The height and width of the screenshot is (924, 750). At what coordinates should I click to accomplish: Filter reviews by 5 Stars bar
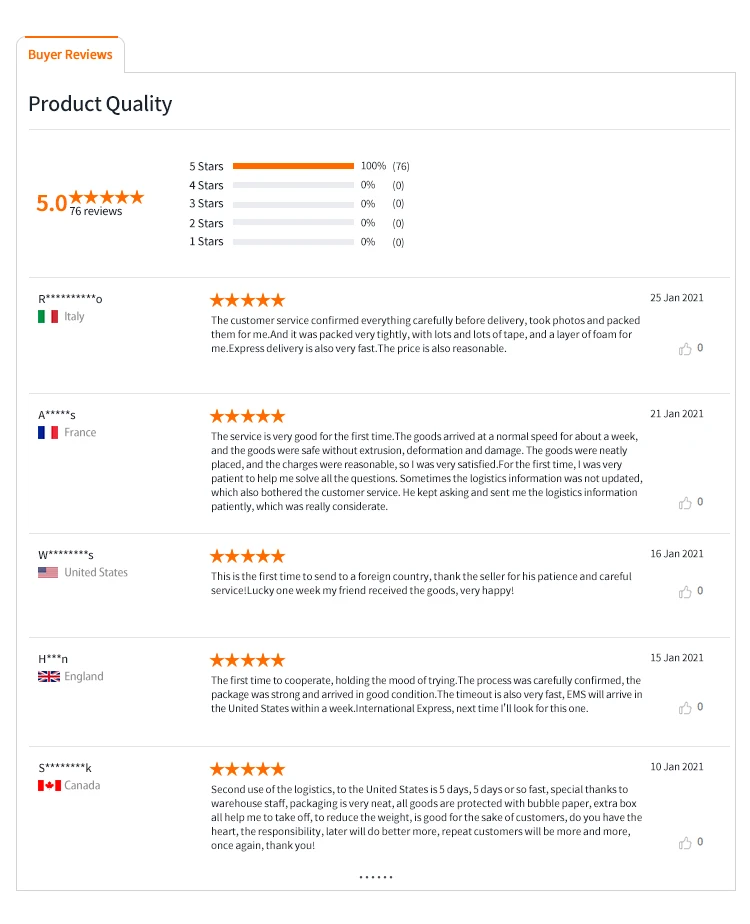coord(293,166)
